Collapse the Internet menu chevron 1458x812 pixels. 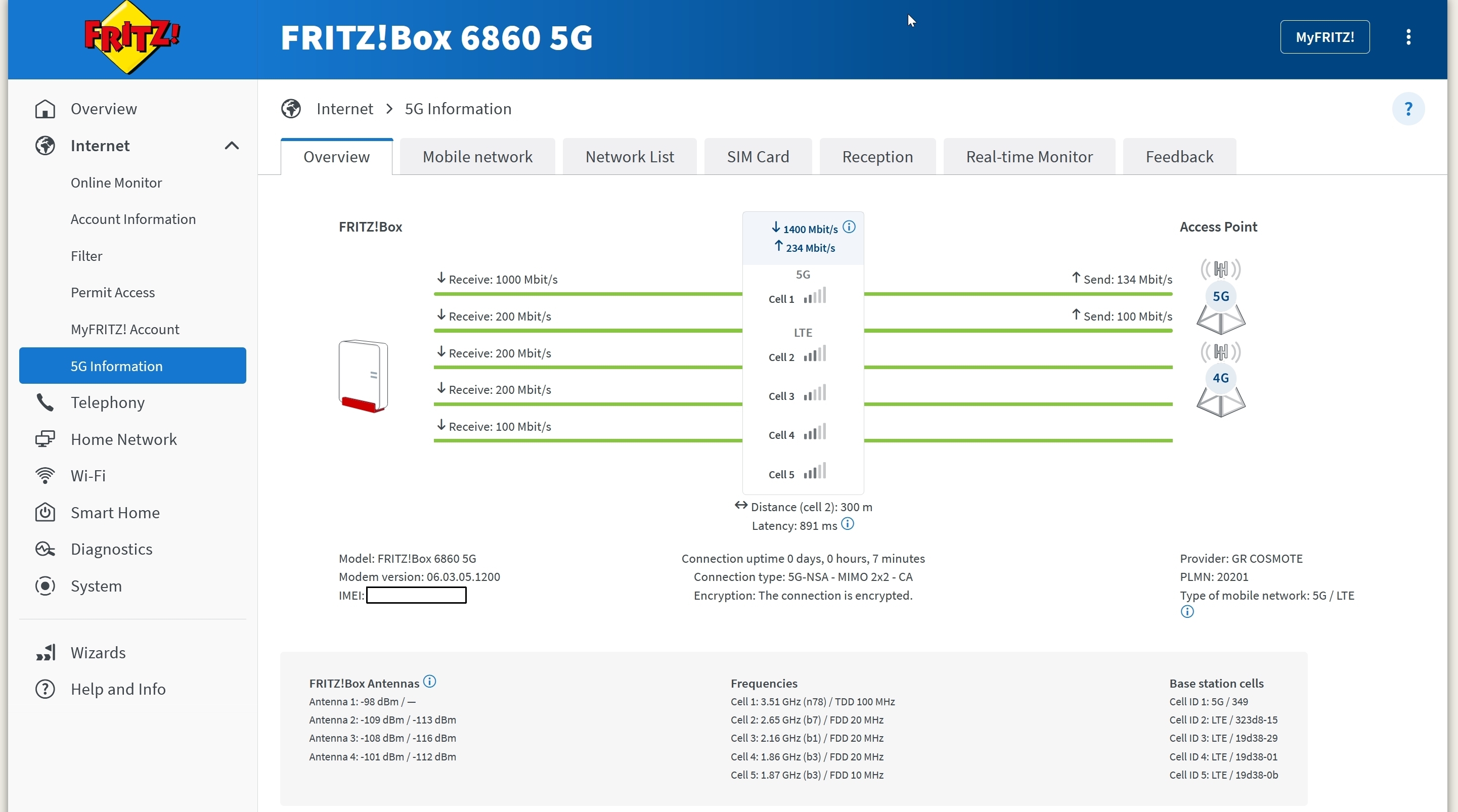point(232,146)
